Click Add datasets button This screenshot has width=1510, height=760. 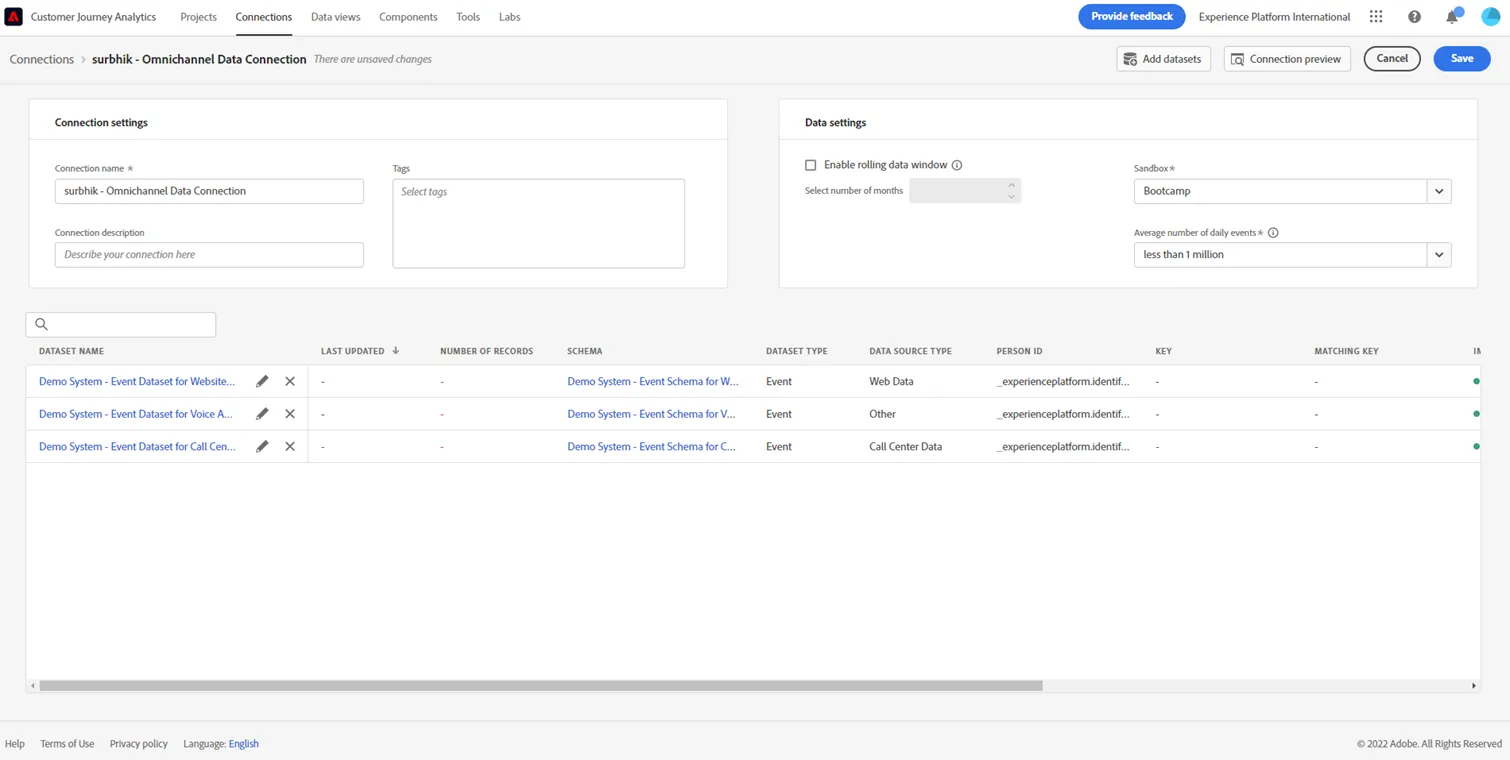(x=1164, y=59)
